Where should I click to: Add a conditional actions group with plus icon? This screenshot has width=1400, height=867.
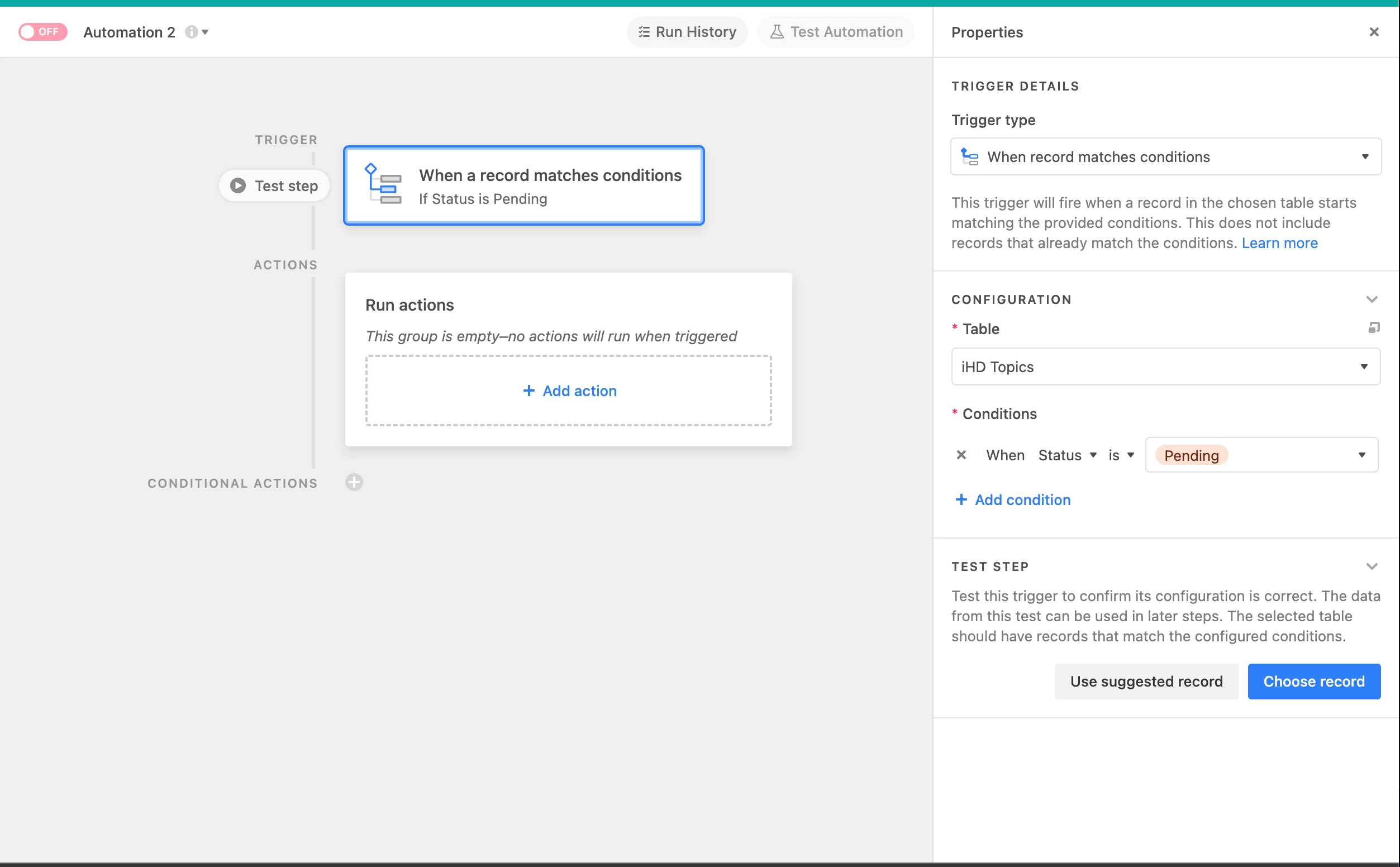point(354,482)
